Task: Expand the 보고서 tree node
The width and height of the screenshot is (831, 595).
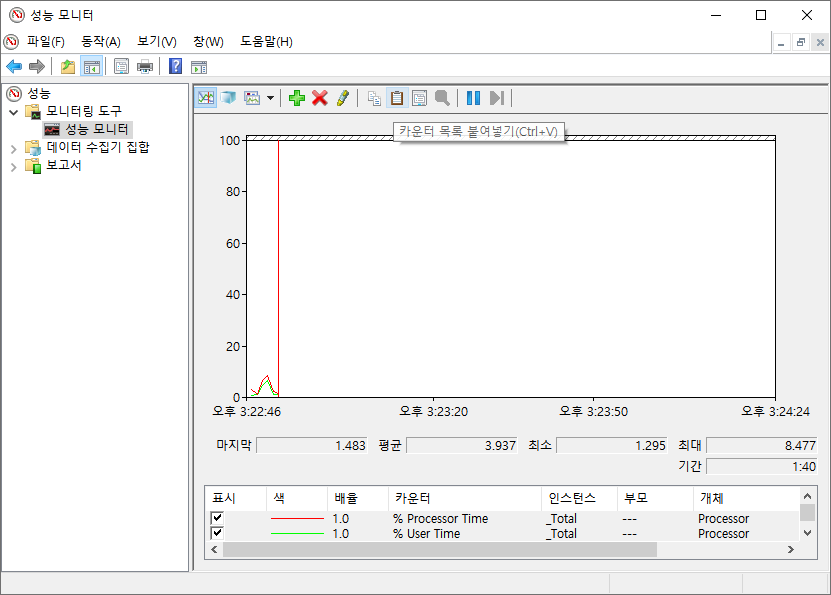Action: coord(14,167)
